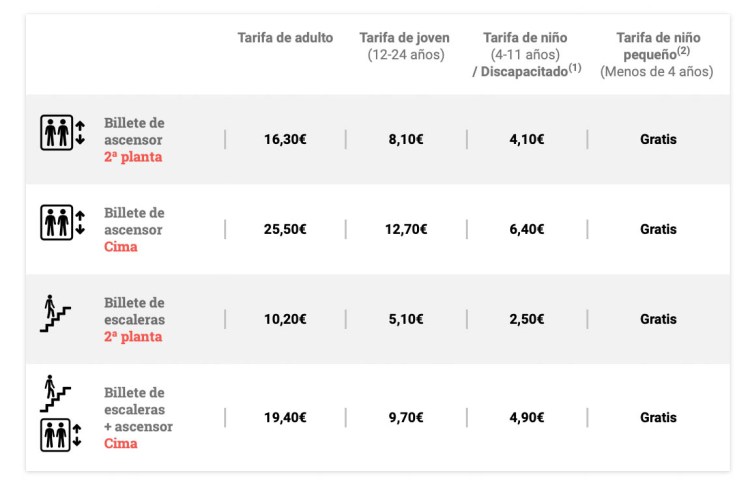750x488 pixels.
Task: Select the red '2ª planta' elevator ticket label
Action: tap(133, 157)
